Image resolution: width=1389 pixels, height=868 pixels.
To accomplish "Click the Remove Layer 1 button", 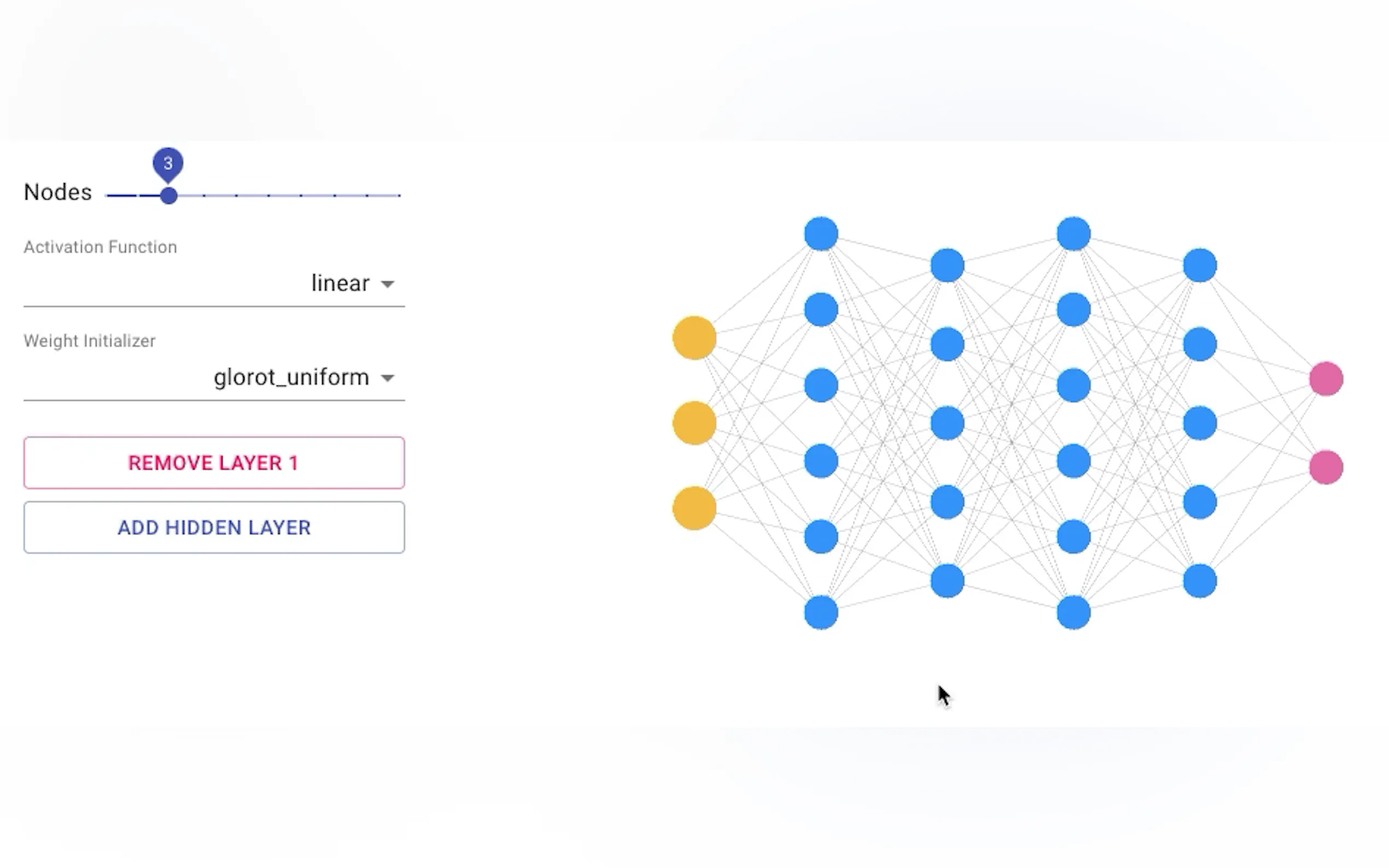I will (x=214, y=463).
